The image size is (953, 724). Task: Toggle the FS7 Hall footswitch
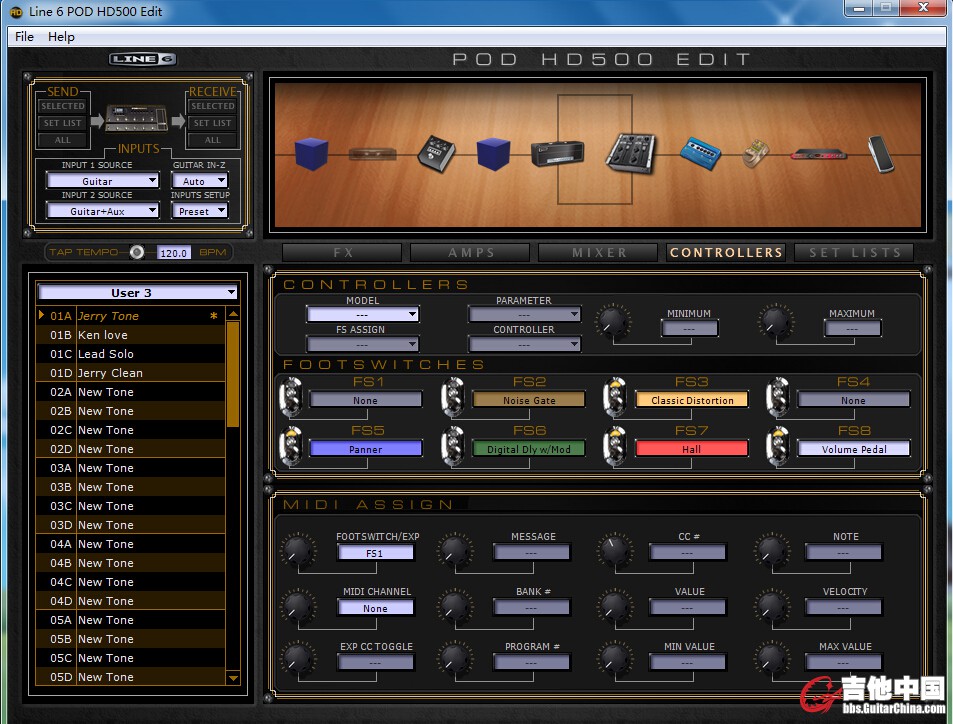pyautogui.click(x=615, y=446)
